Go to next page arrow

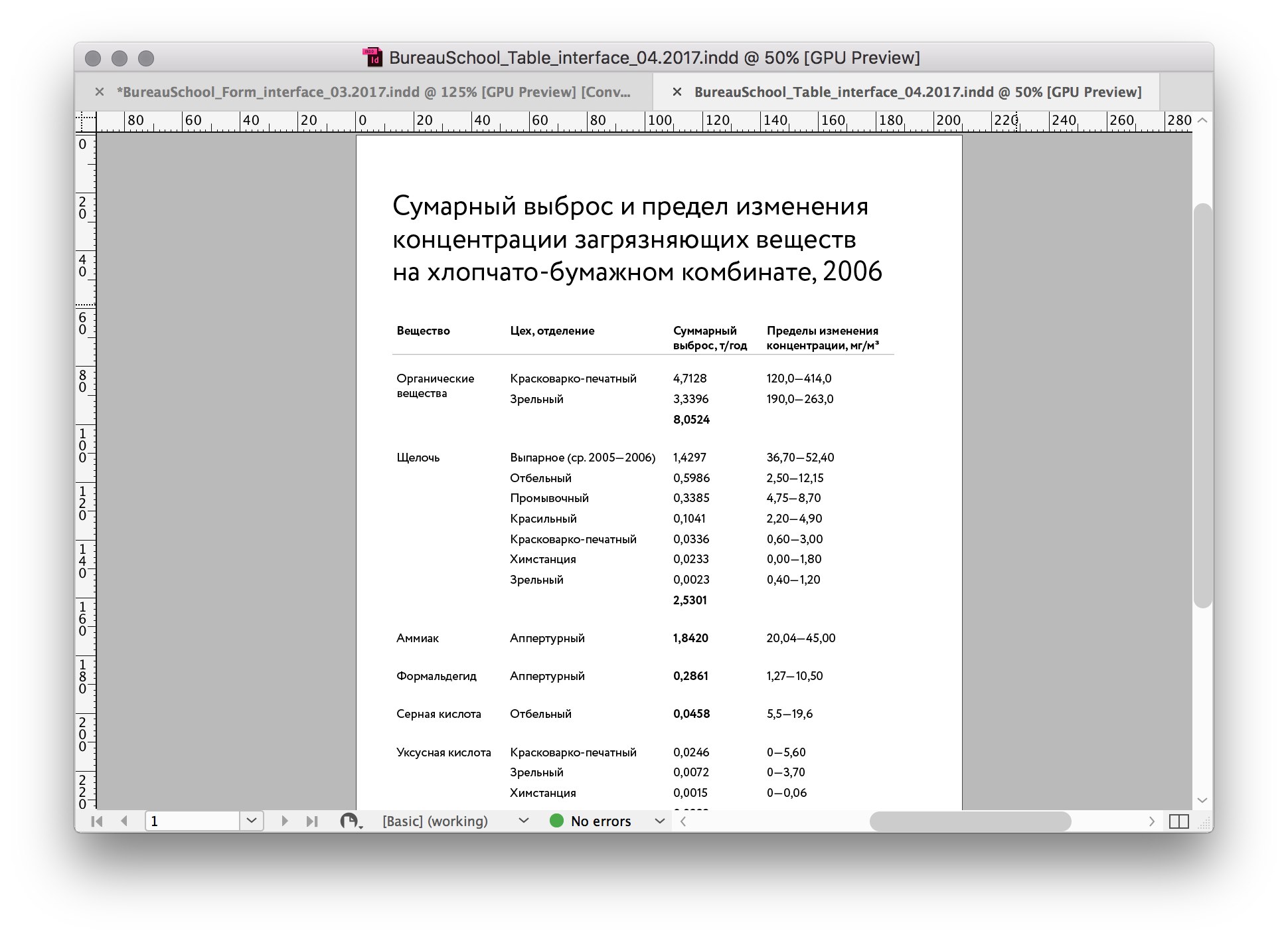coord(285,821)
